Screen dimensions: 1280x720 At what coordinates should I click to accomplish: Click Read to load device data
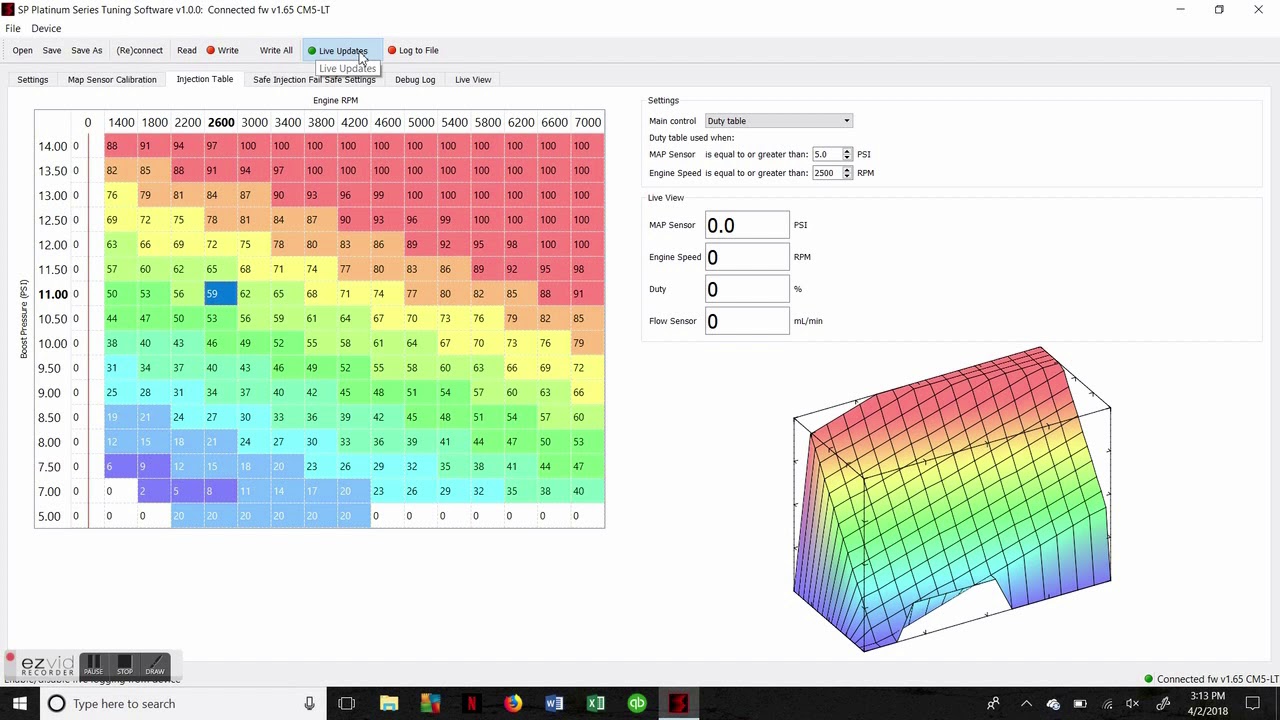coord(187,50)
